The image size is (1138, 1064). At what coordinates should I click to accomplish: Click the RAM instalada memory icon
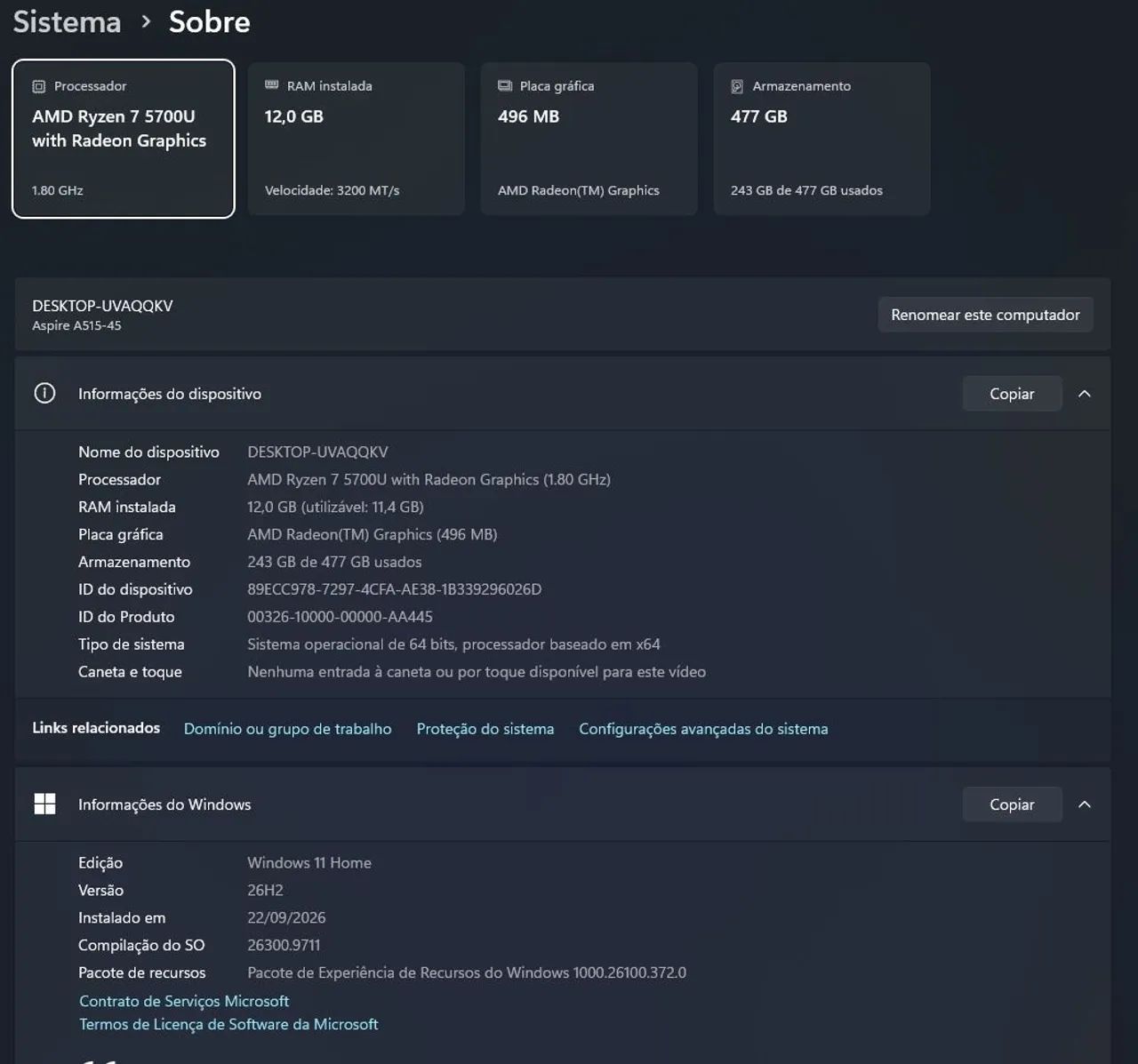click(x=272, y=85)
